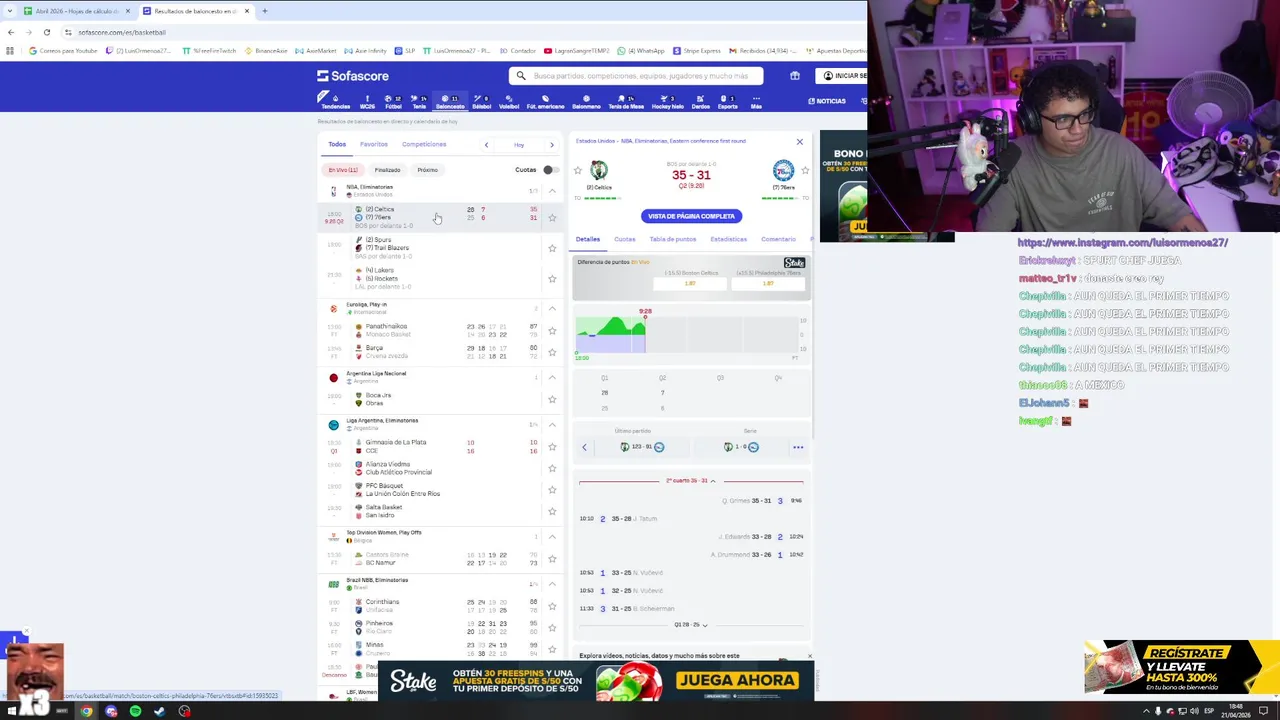Expand the Q1 28-25 play-by-play

click(691, 625)
